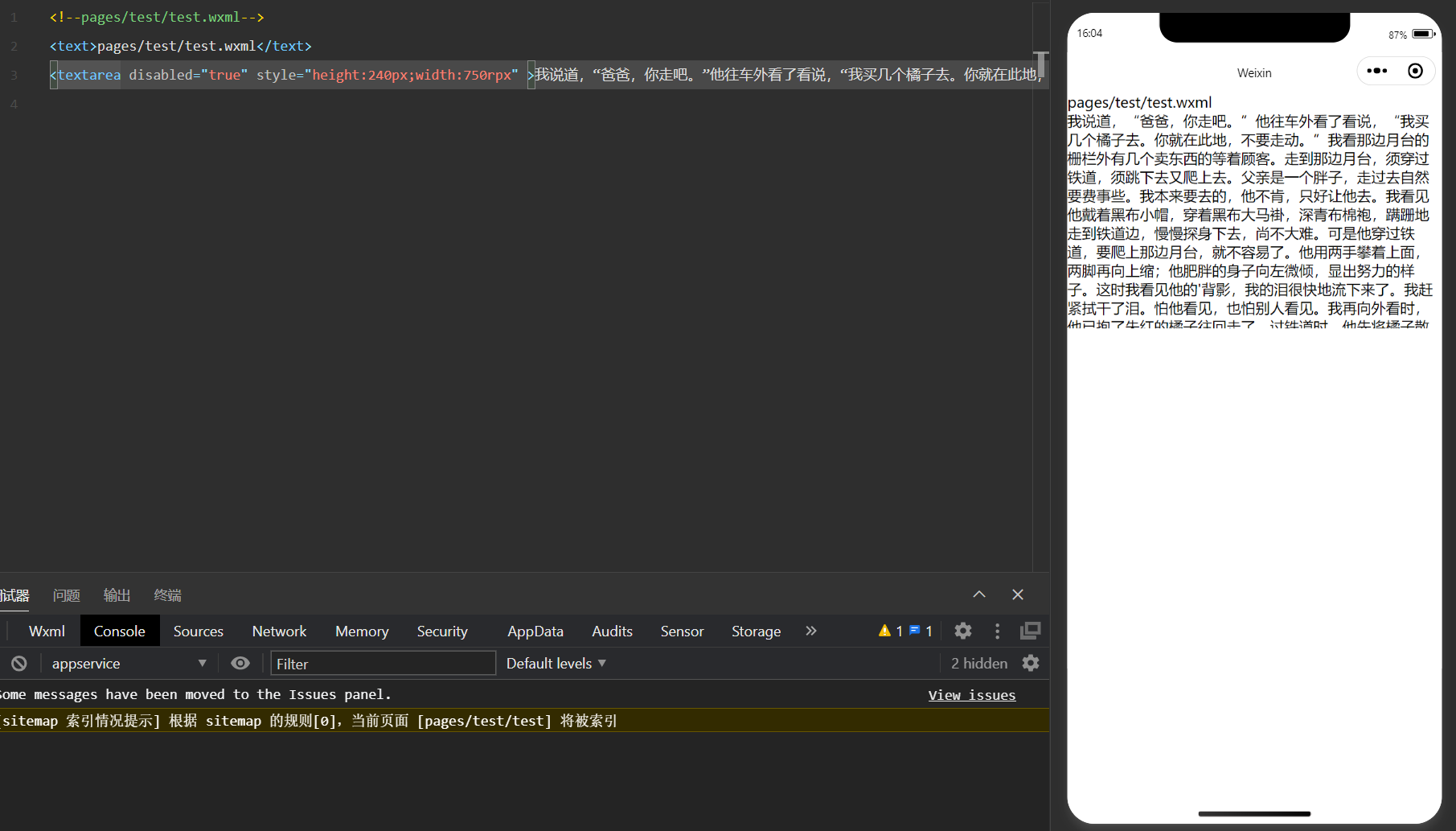Click the comment line pages/test/test.wxml in editor
Image resolution: width=1456 pixels, height=831 pixels.
[x=157, y=17]
